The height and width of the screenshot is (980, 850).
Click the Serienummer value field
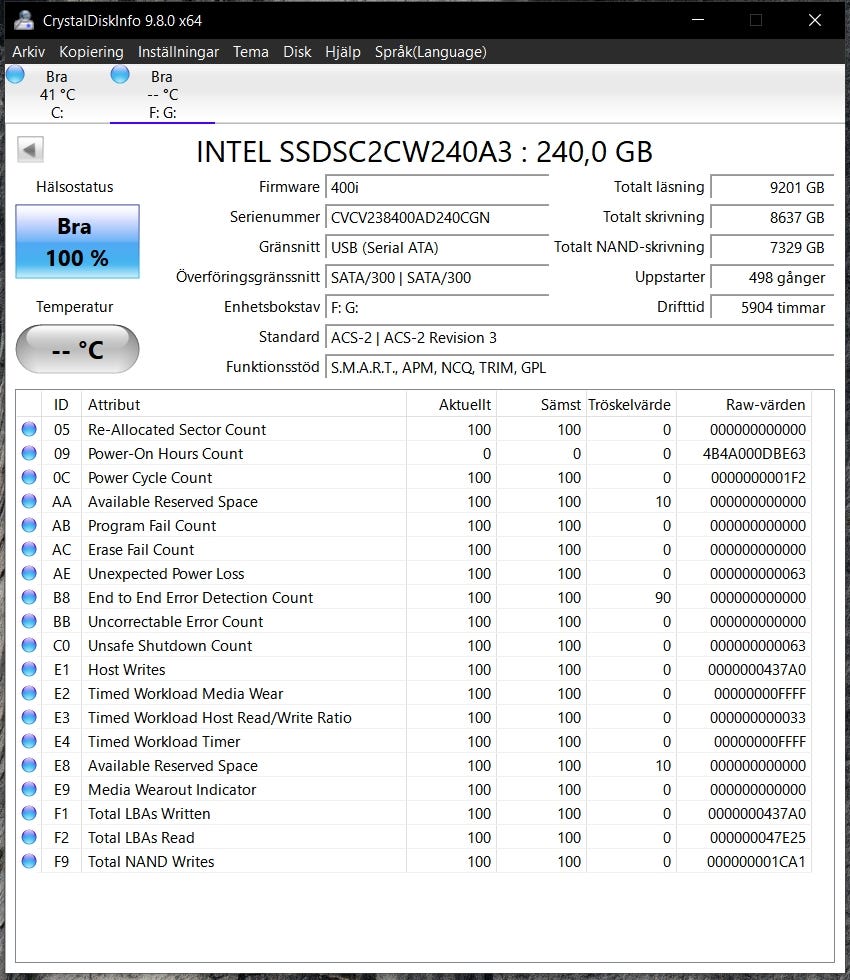tap(437, 218)
